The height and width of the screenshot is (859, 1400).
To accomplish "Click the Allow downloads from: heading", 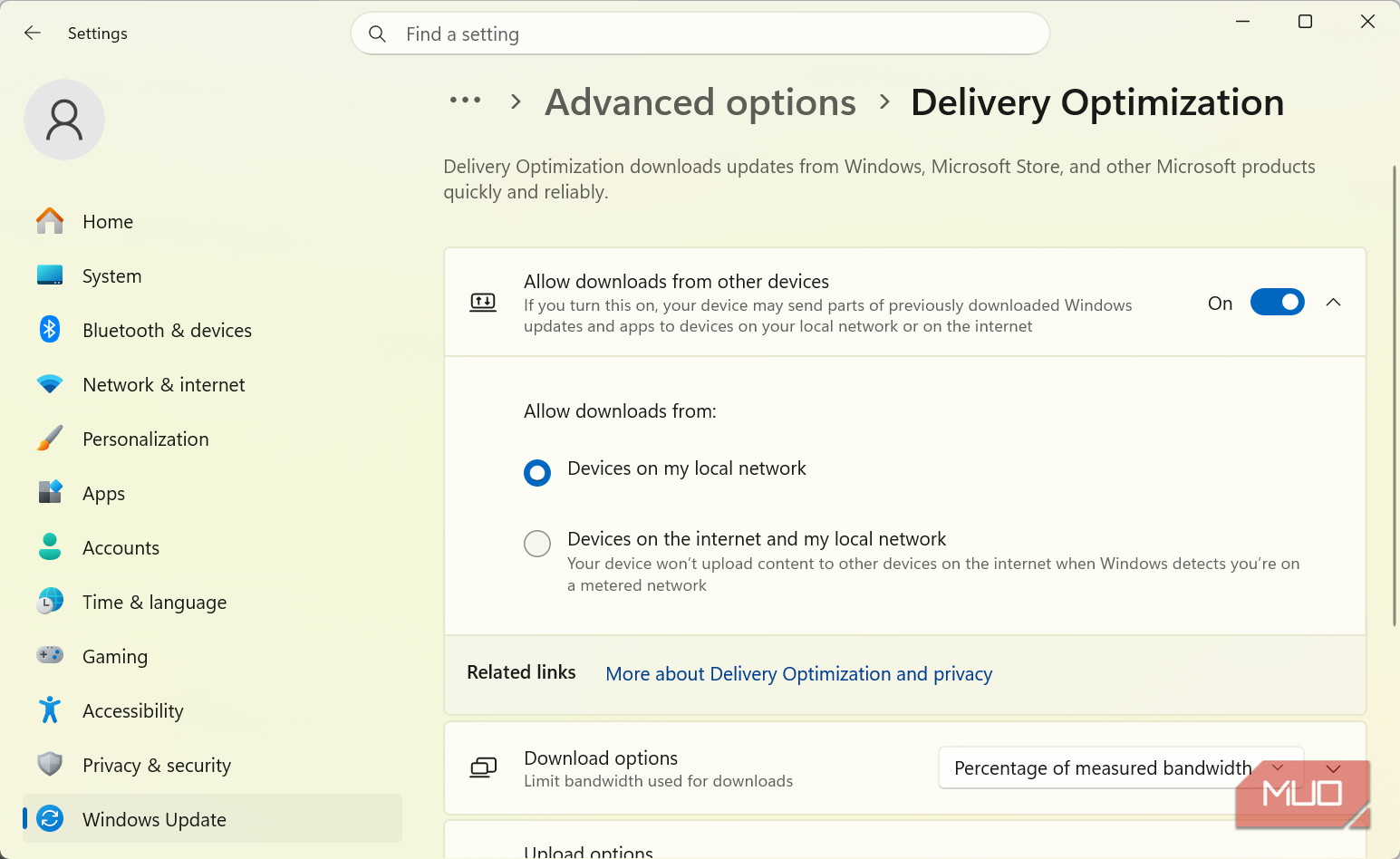I will [620, 411].
